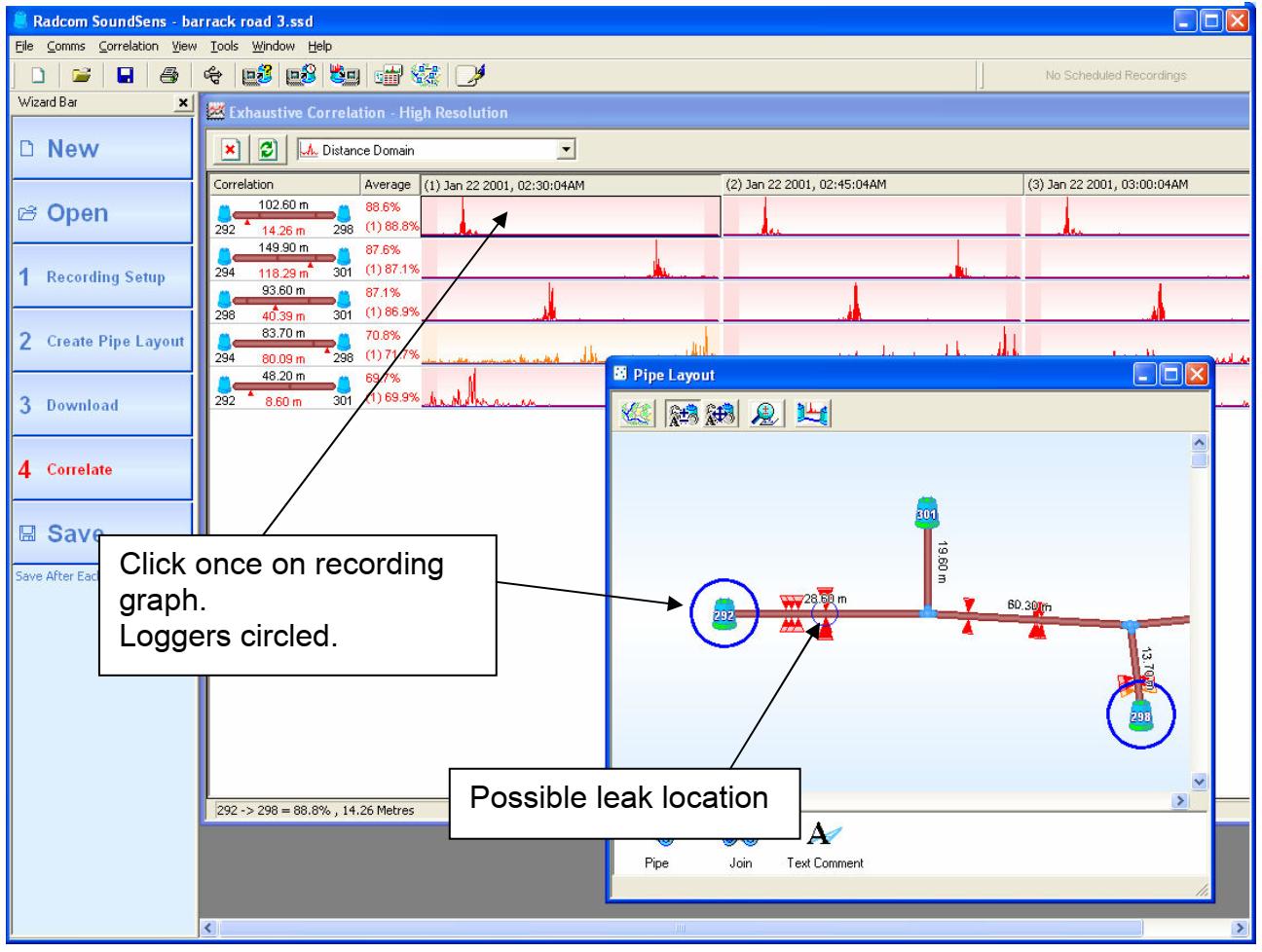Click the USB connection toolbar icon
Screen dimensions: 1262x952
click(212, 75)
